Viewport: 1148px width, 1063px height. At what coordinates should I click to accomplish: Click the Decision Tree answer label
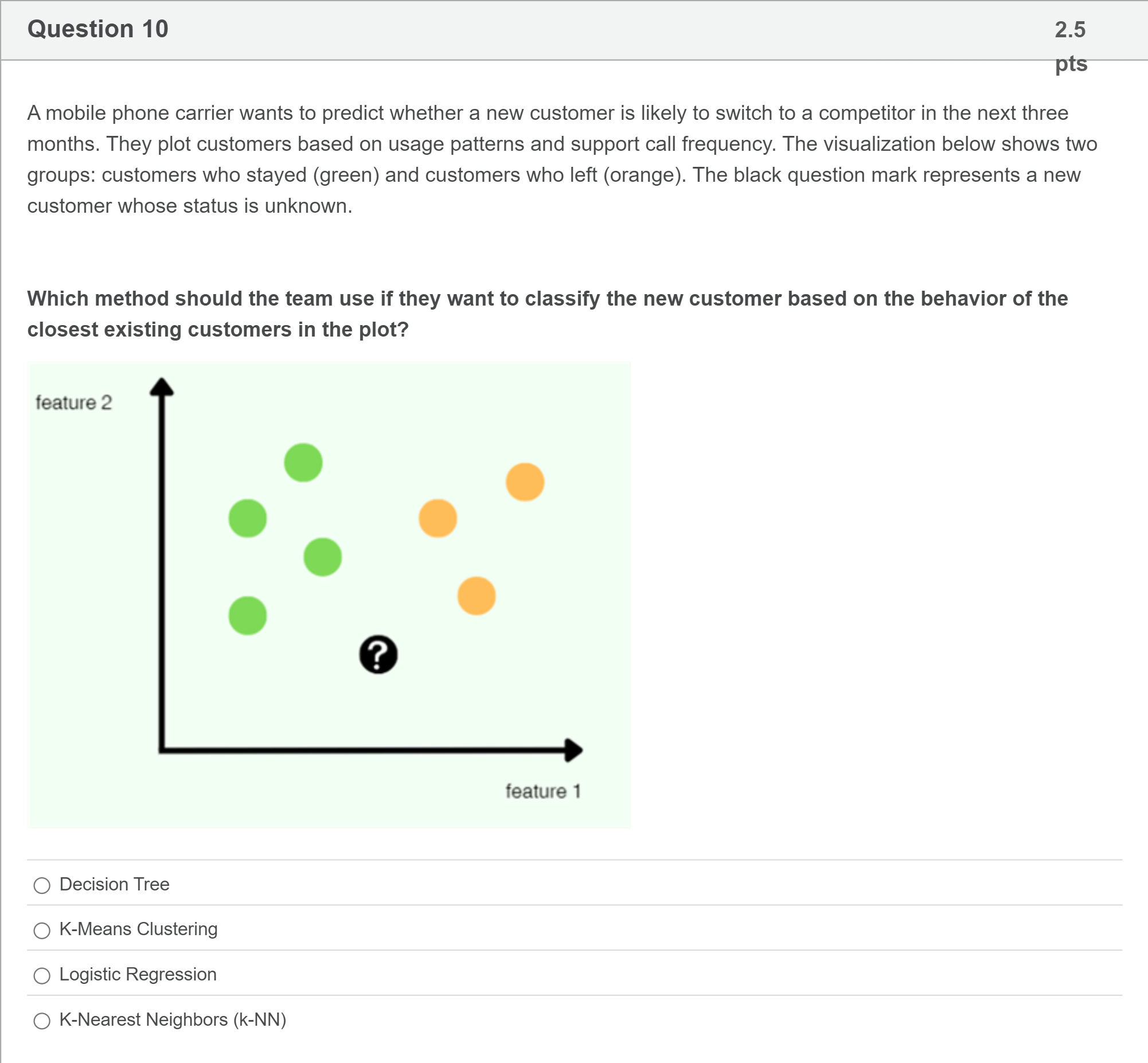point(115,884)
